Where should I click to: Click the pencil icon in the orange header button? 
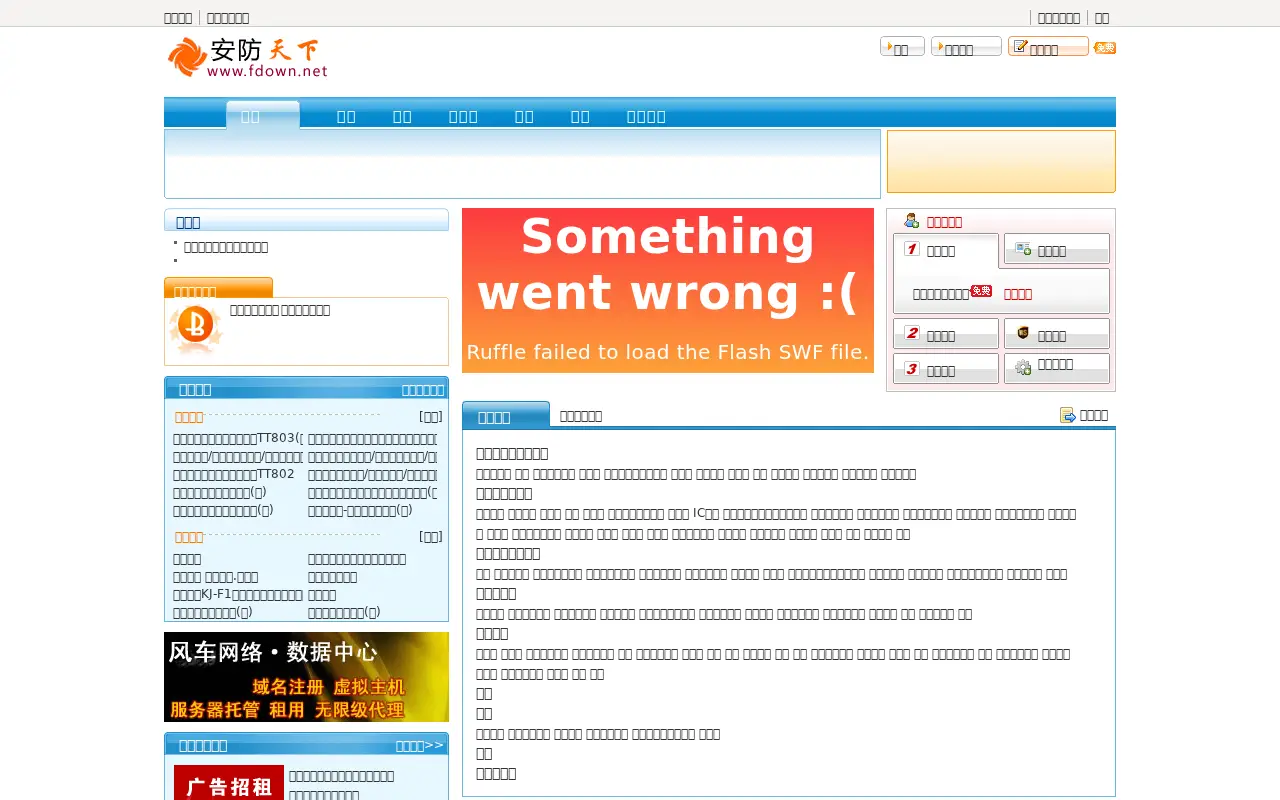(x=1020, y=47)
